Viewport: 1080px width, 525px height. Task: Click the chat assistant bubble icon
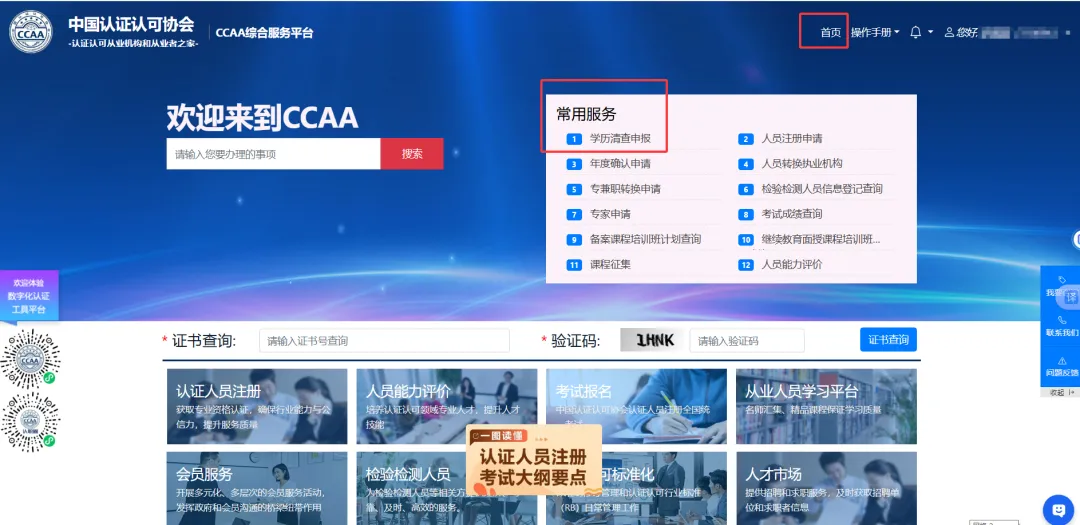point(1058,510)
